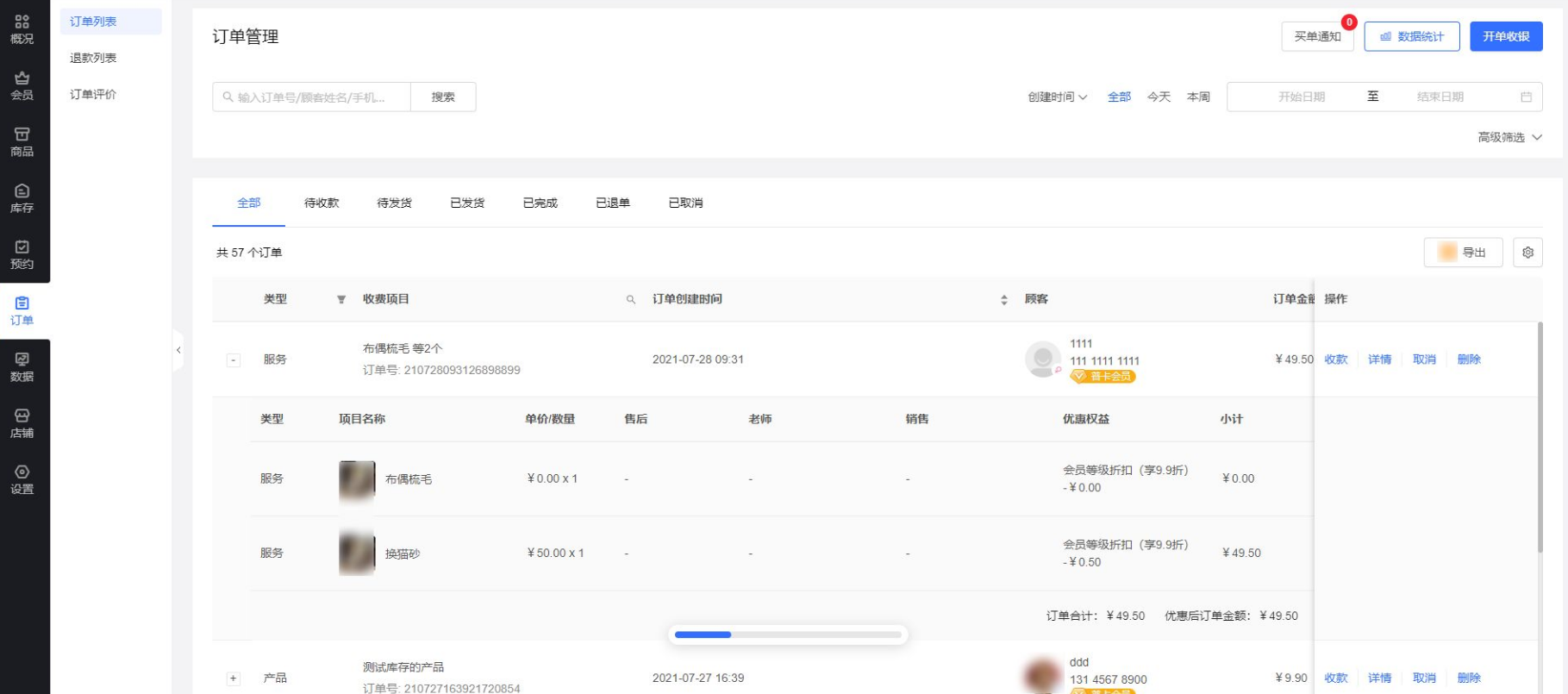Viewport: 1568px width, 694px height.
Task: Click the table column settings gear icon
Action: click(x=1527, y=253)
